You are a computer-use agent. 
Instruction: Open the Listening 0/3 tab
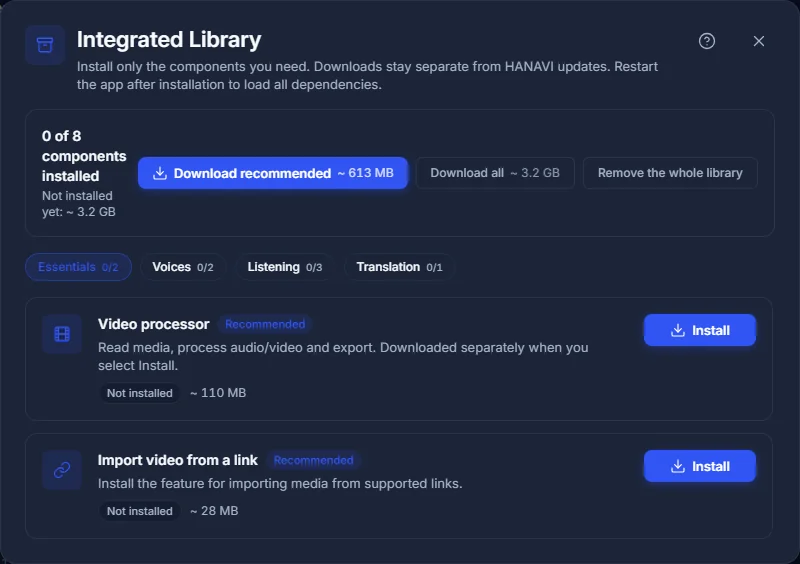coord(285,267)
